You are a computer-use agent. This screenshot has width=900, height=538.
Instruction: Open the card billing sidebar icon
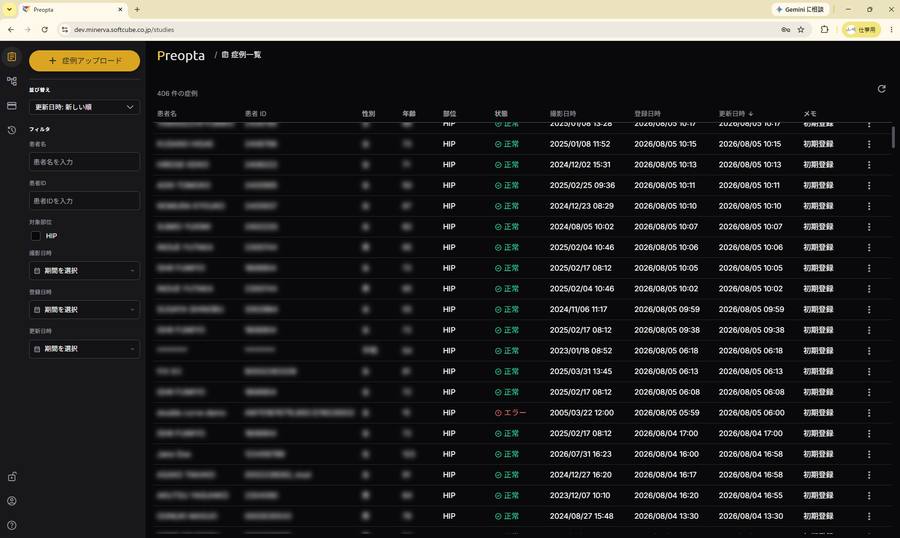[x=11, y=106]
